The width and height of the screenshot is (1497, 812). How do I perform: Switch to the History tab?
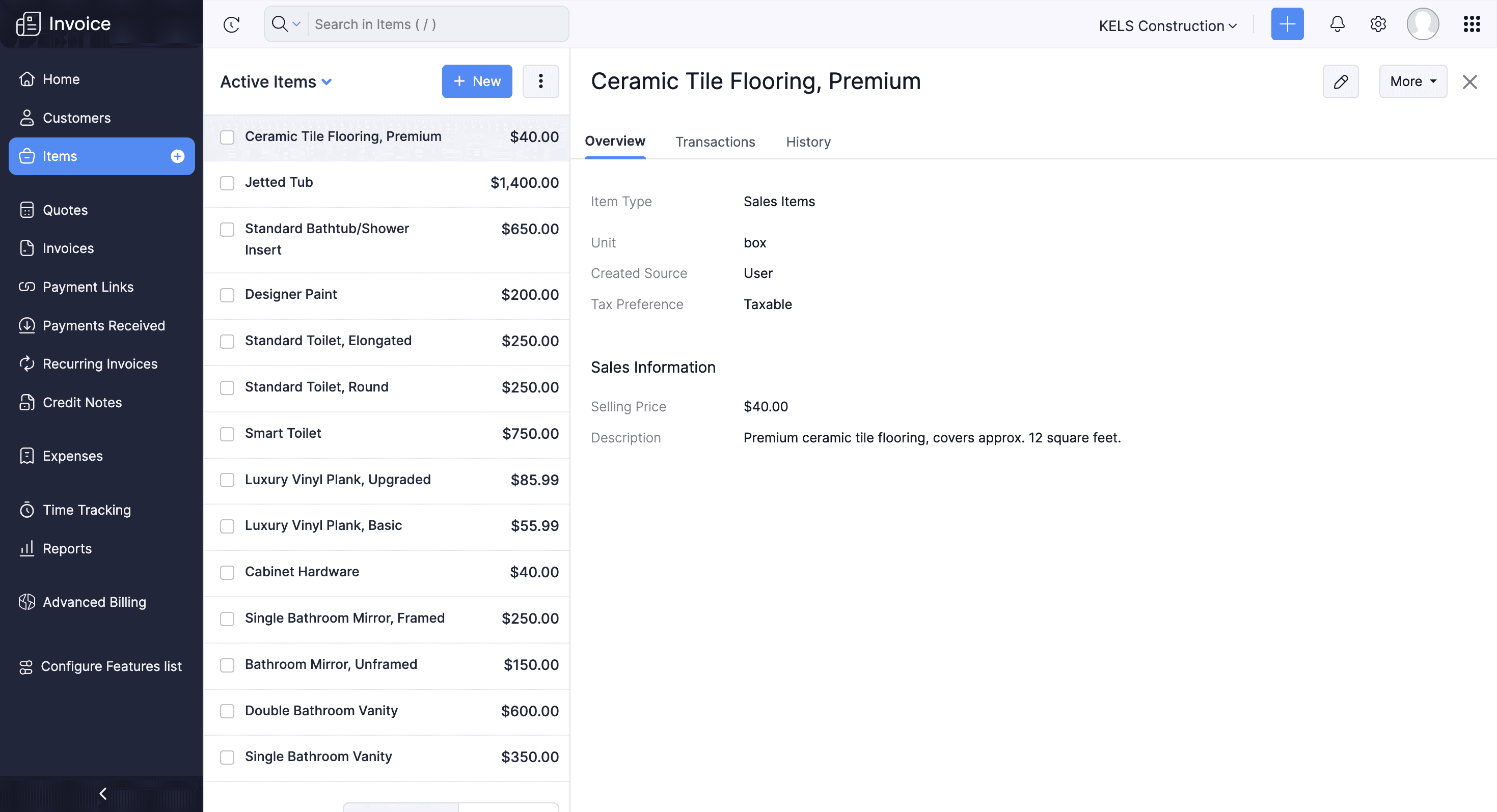(808, 142)
